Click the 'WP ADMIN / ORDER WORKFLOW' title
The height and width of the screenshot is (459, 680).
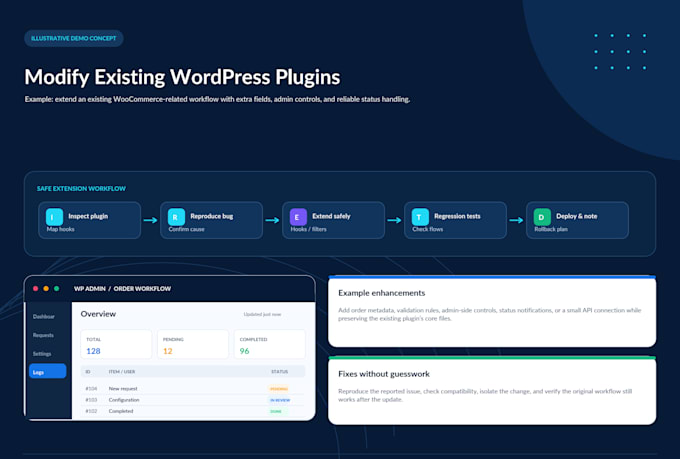122,289
